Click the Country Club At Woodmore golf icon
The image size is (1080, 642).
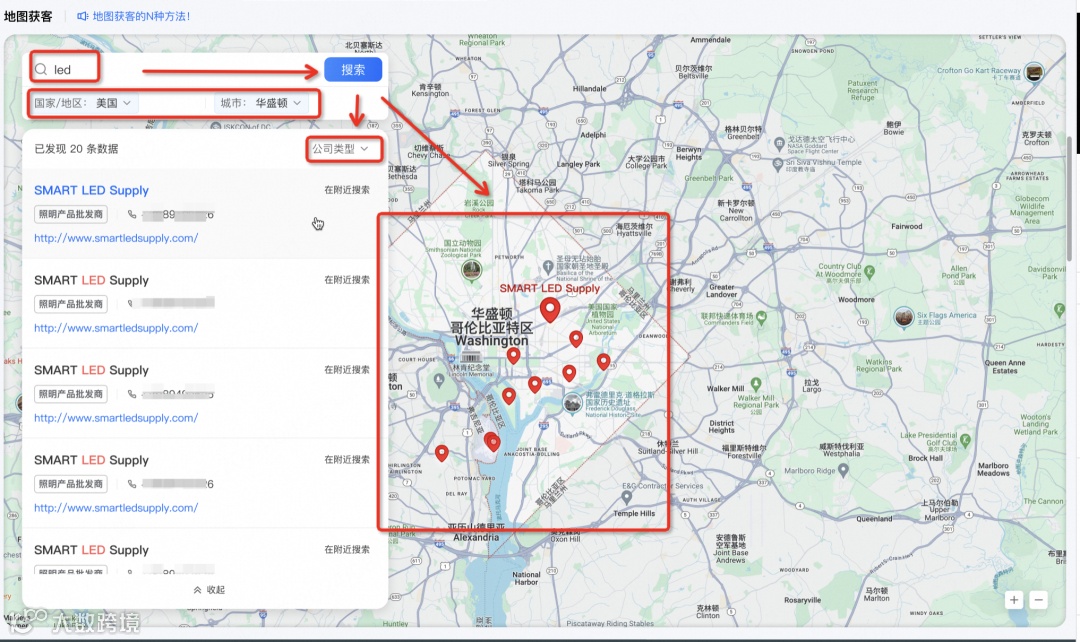pyautogui.click(x=869, y=271)
